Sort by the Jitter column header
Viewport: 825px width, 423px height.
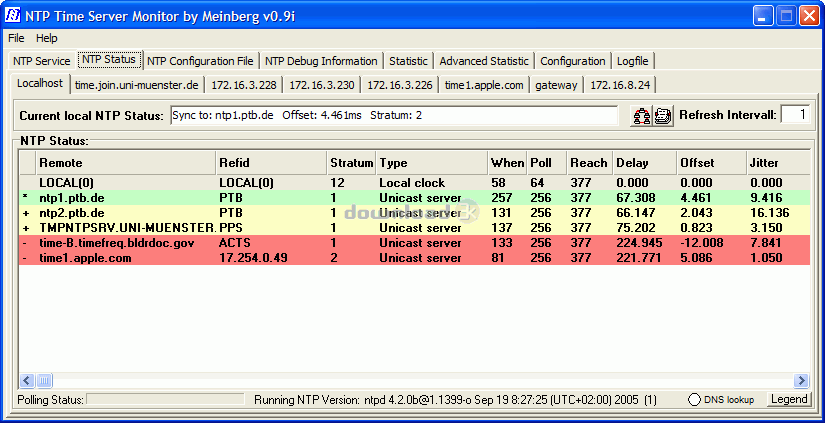point(778,163)
